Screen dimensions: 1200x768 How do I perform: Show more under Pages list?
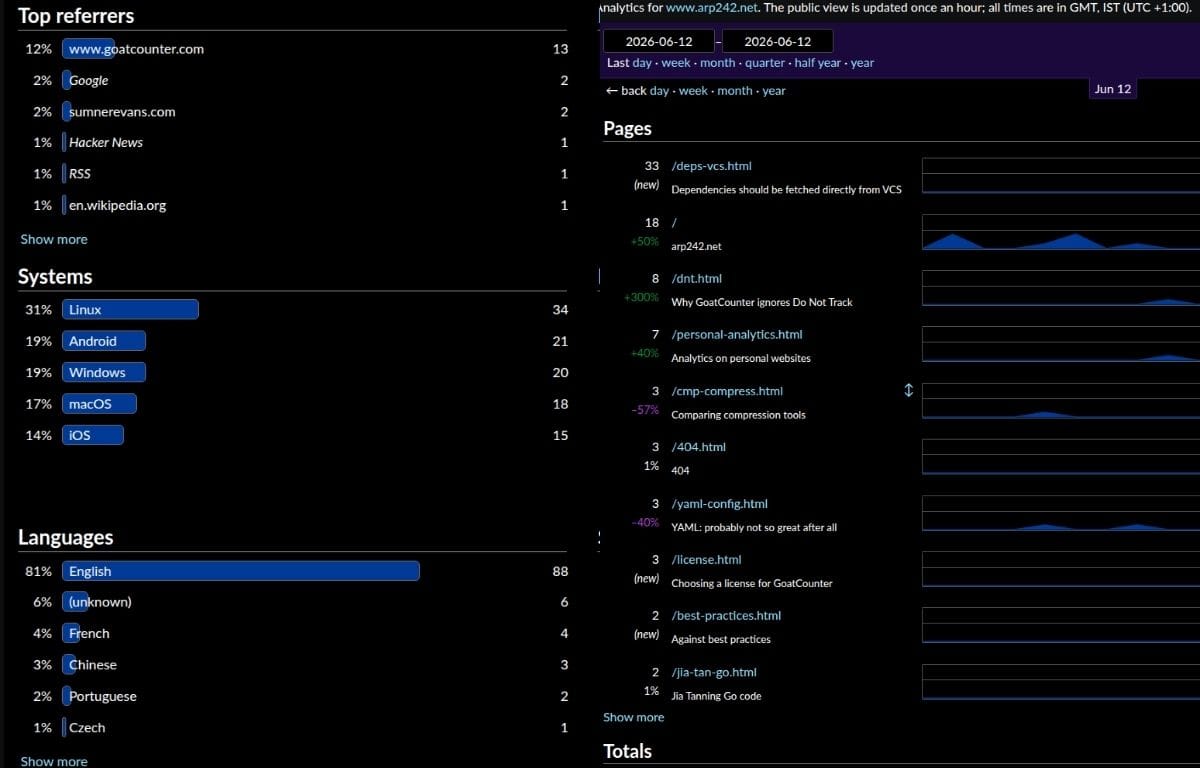pos(633,717)
